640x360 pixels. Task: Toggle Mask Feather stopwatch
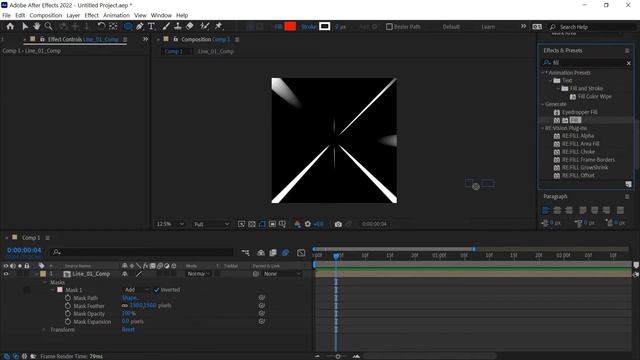click(68, 306)
